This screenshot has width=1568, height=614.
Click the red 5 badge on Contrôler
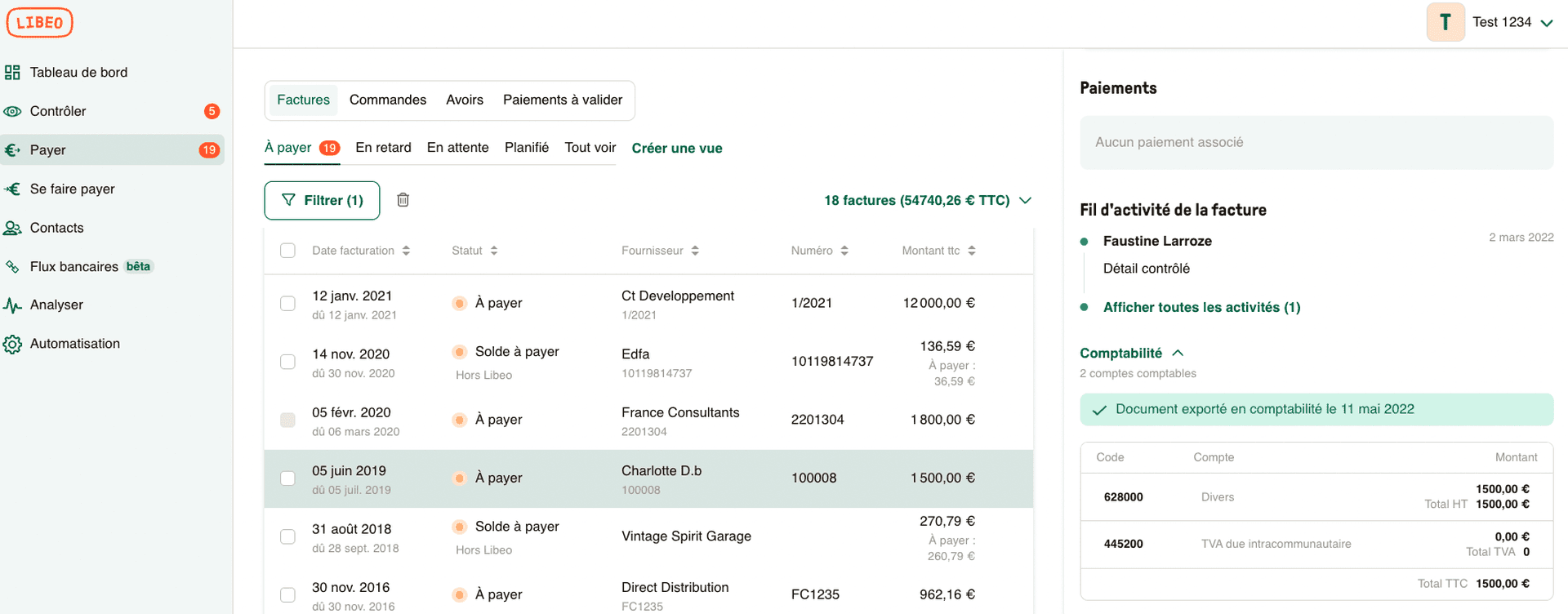coord(212,111)
